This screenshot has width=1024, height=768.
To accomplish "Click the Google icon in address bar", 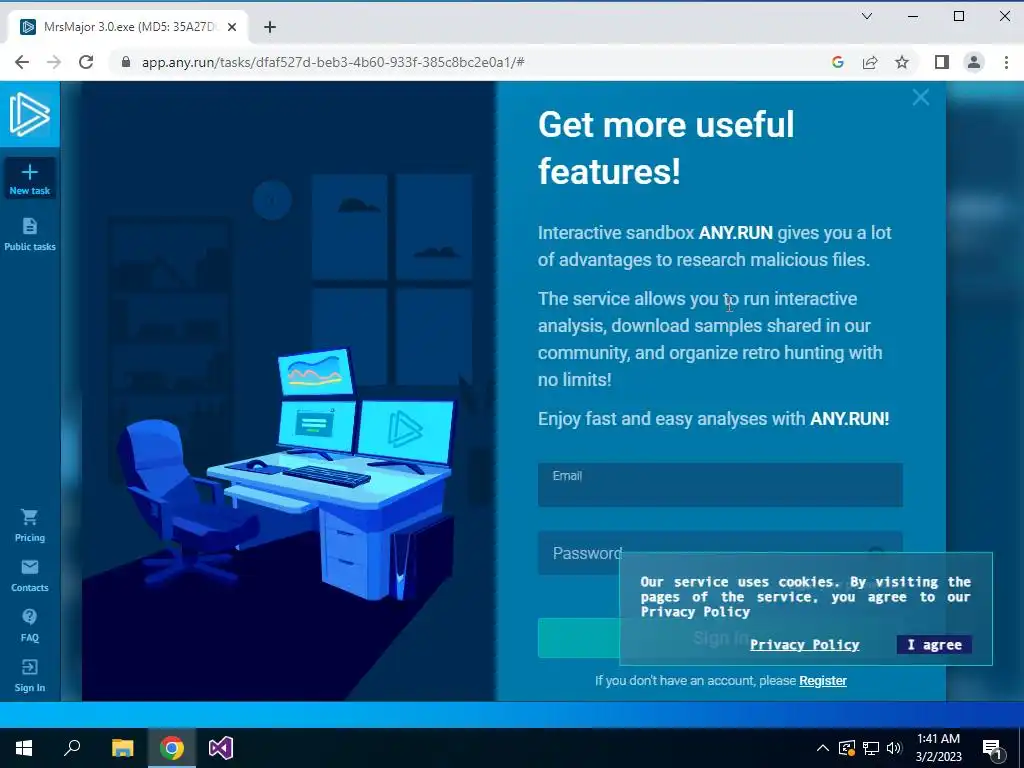I will pyautogui.click(x=838, y=62).
